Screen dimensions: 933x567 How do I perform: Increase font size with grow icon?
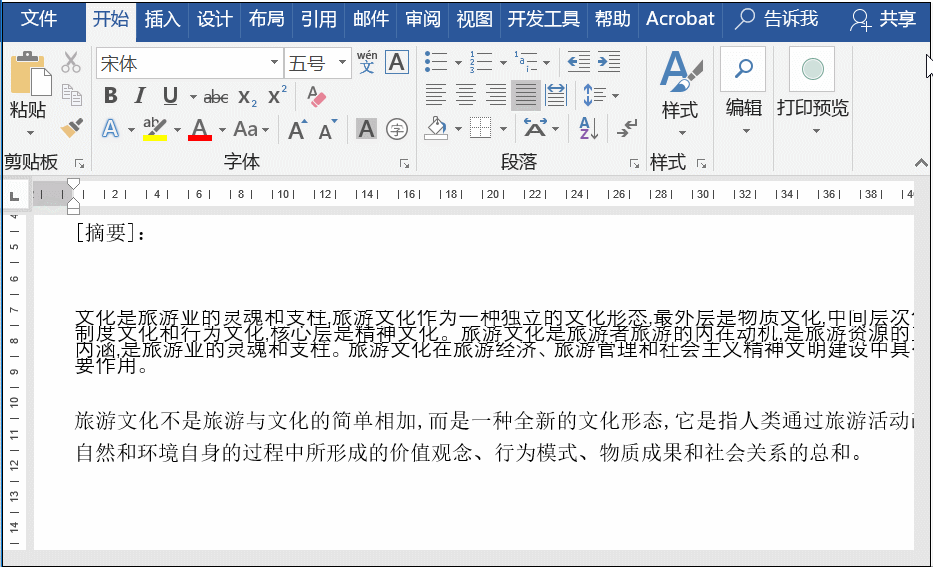point(297,129)
